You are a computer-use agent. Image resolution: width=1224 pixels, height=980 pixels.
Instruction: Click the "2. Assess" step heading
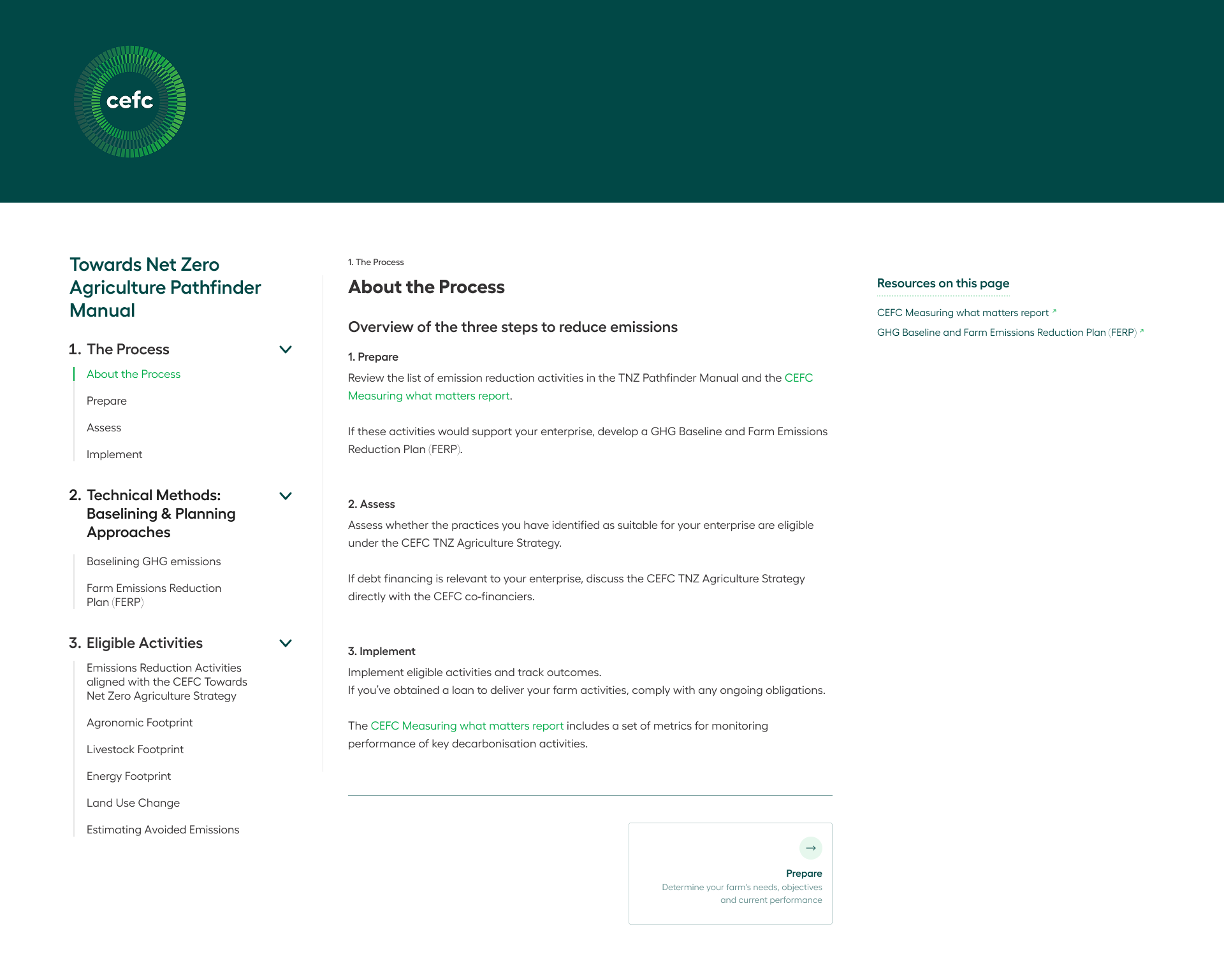tap(372, 504)
